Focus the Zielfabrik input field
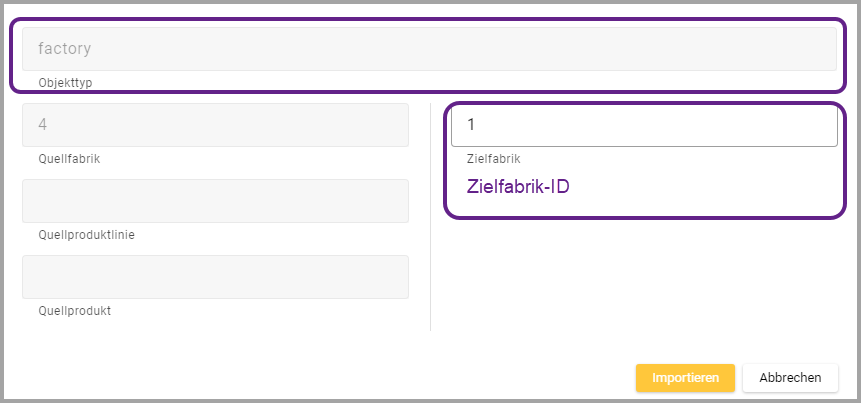Image resolution: width=861 pixels, height=403 pixels. 644,126
